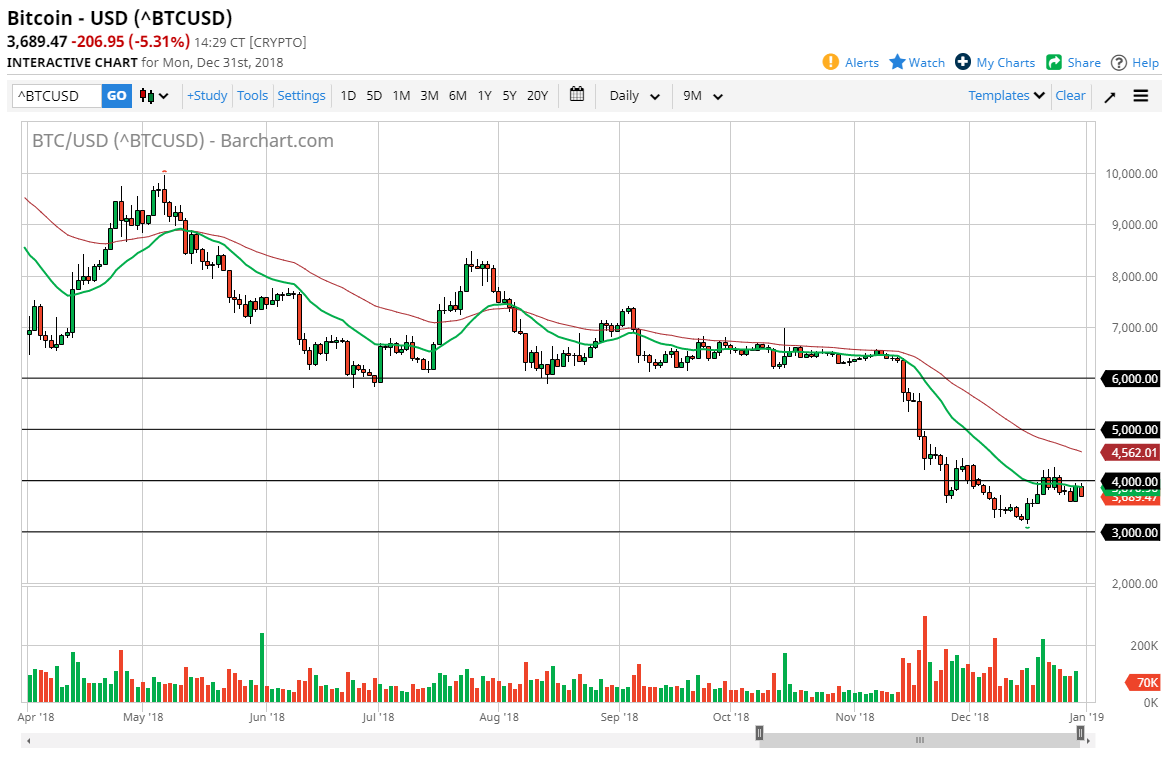Select the 5D timeframe

[x=374, y=95]
